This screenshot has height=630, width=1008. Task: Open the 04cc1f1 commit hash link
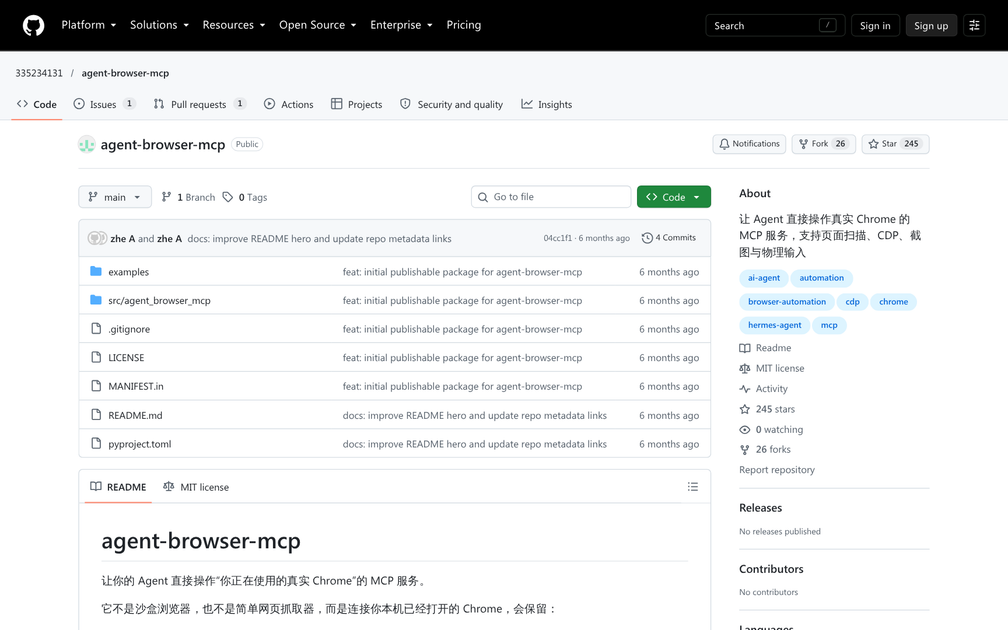[x=557, y=238]
